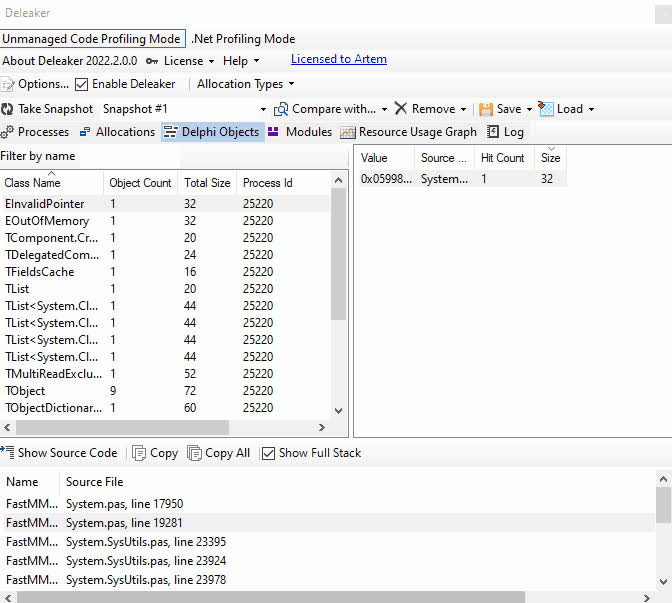The image size is (672, 603).
Task: Click the stack list horizontal scrollbar thumb
Action: pos(271,597)
